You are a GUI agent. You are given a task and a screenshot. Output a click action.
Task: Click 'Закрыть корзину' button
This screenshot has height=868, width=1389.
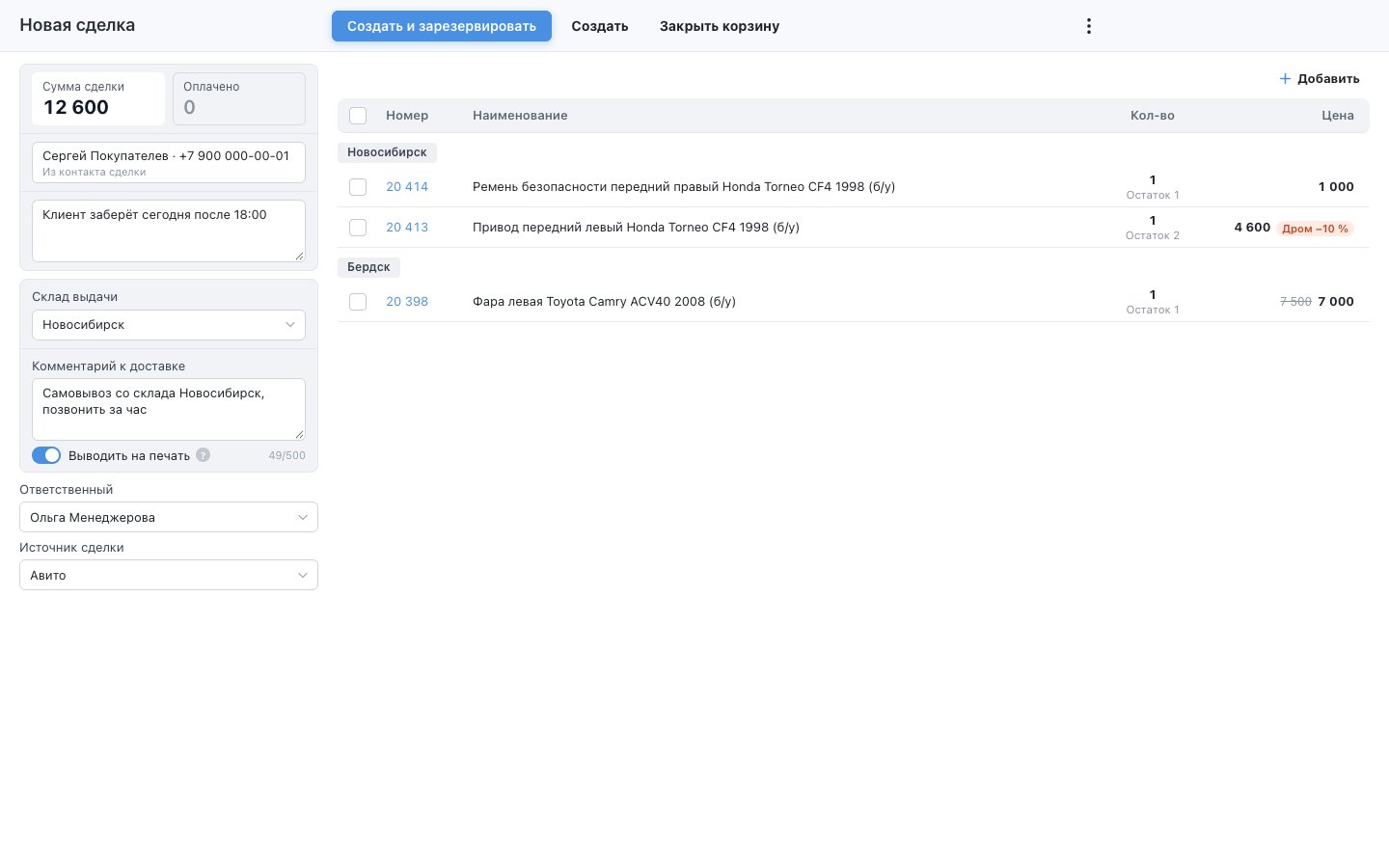click(720, 26)
